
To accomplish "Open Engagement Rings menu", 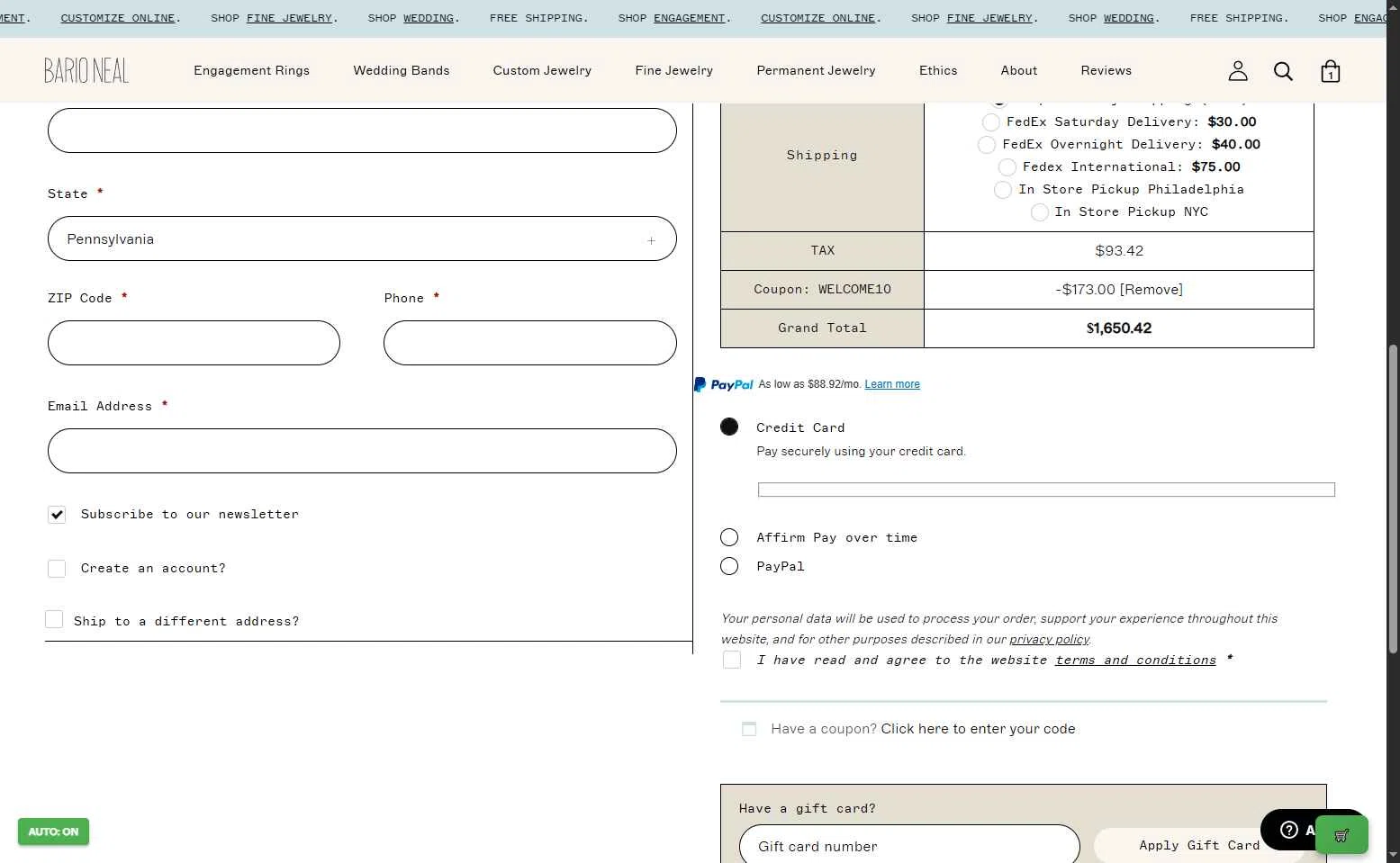I will point(251,70).
